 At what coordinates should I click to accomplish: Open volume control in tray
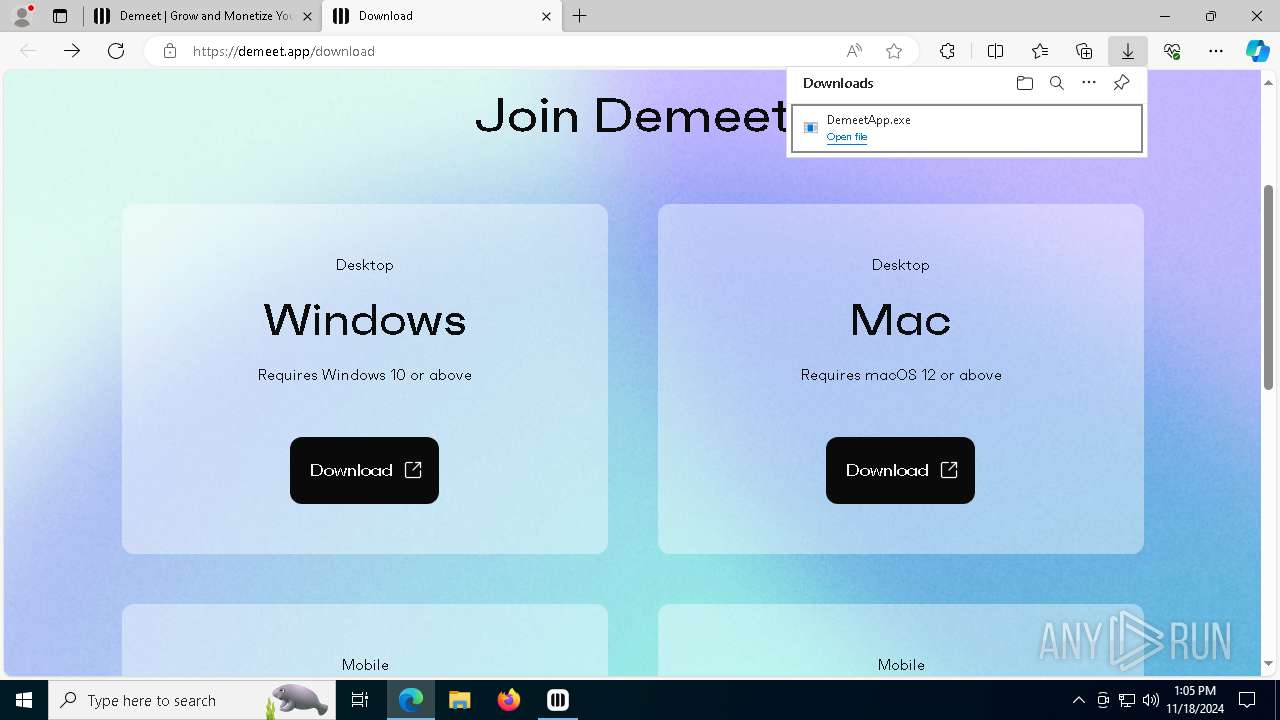tap(1151, 700)
